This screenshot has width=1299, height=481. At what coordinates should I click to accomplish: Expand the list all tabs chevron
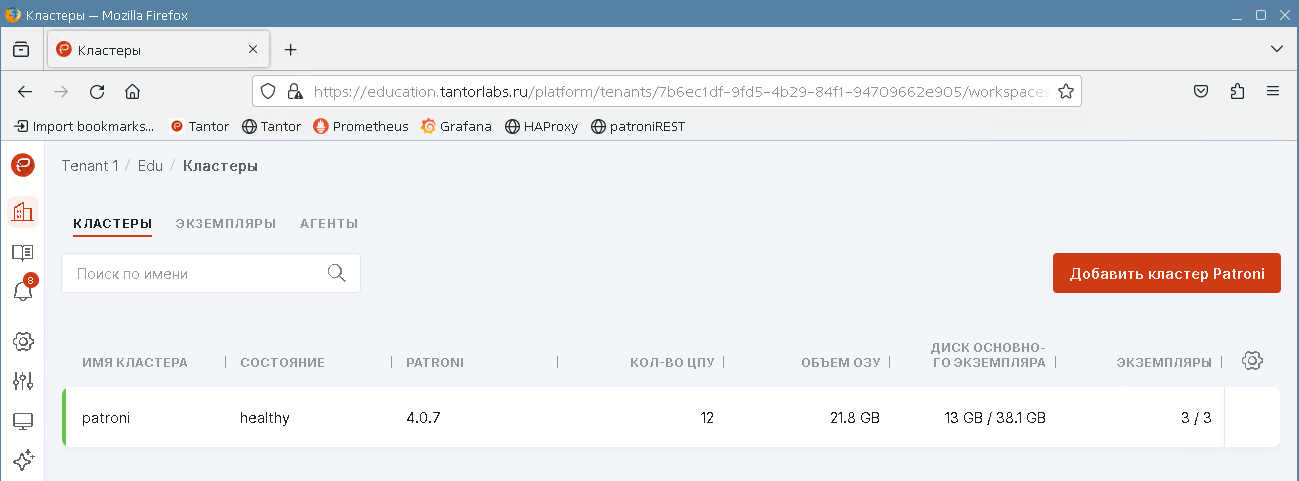[1276, 49]
